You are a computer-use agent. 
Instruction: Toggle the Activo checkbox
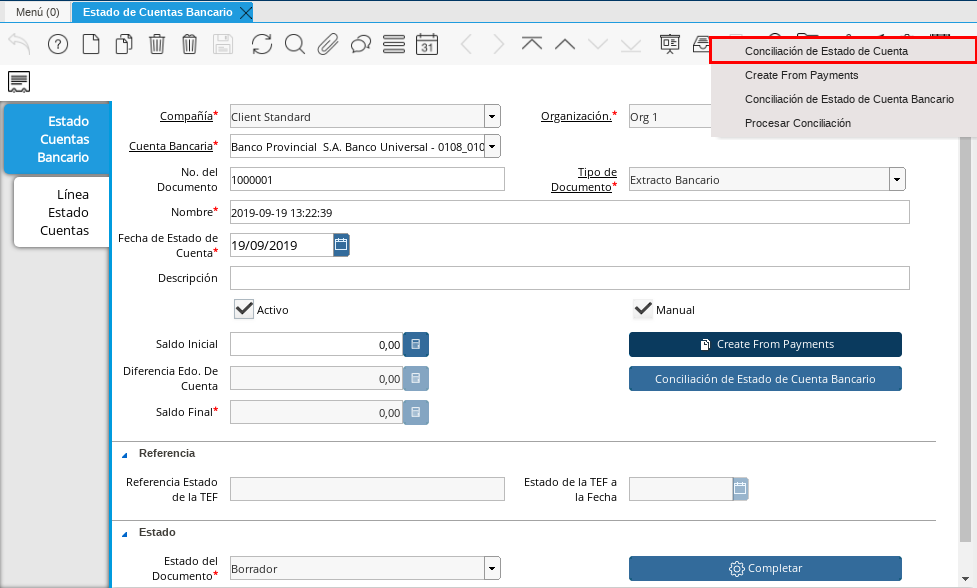coord(244,309)
